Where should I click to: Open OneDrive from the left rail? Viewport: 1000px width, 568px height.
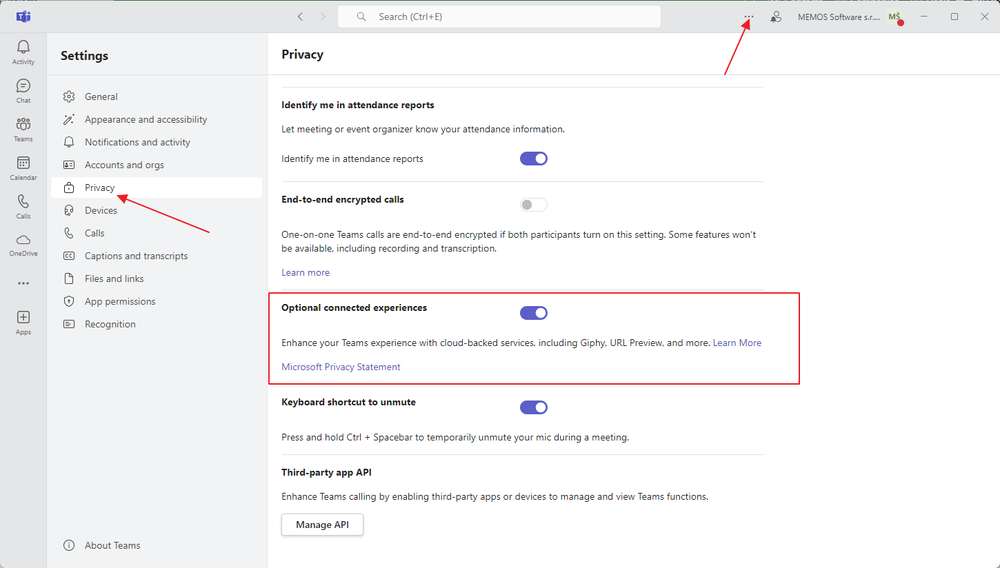point(23,244)
